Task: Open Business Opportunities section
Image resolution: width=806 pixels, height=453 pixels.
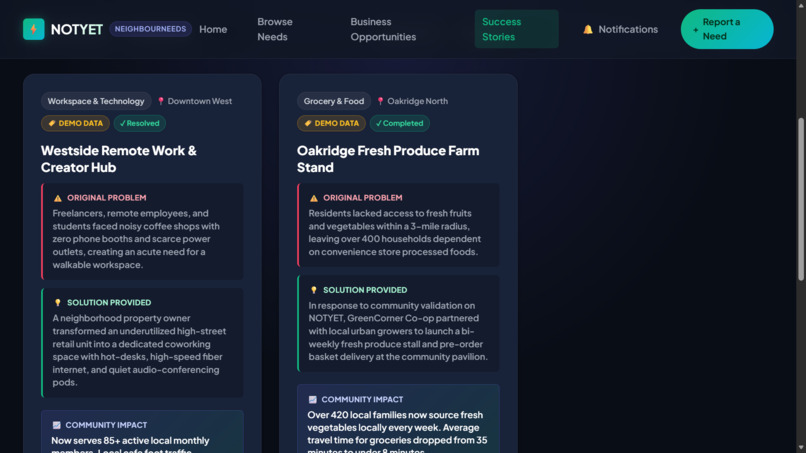Action: point(383,29)
